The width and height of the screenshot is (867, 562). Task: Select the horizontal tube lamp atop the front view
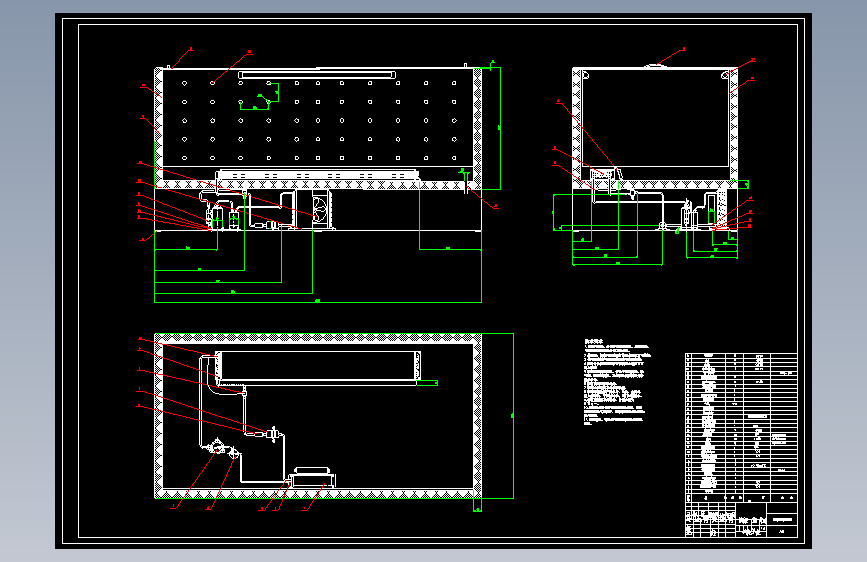(317, 75)
